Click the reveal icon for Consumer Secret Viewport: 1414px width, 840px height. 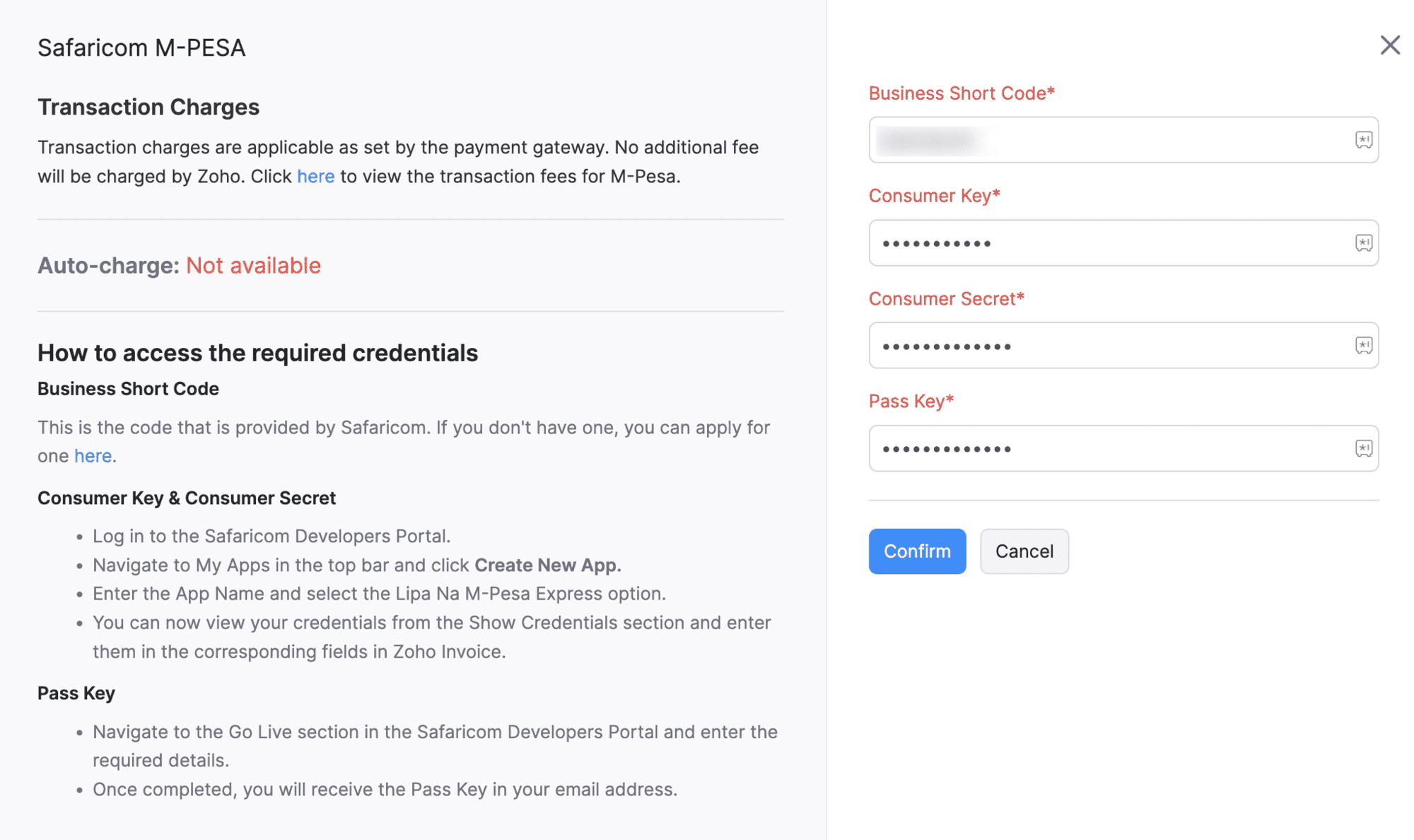point(1365,344)
